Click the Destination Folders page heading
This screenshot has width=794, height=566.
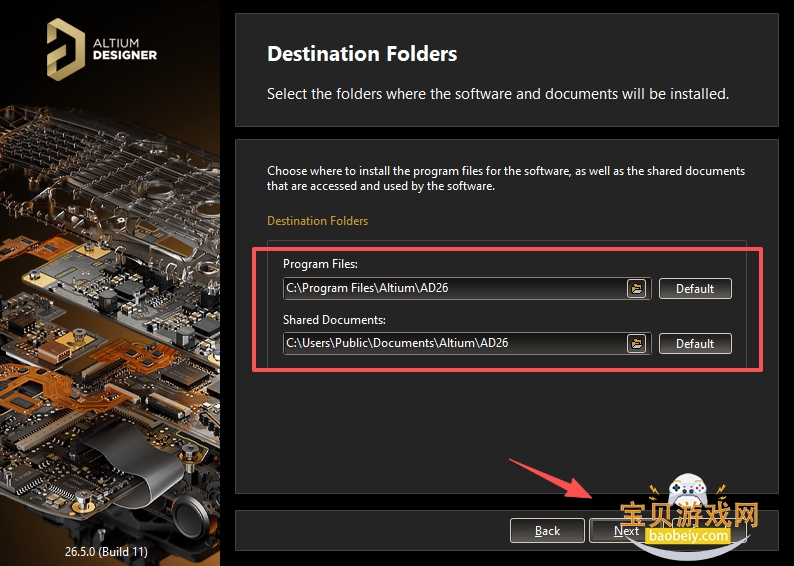coord(362,54)
